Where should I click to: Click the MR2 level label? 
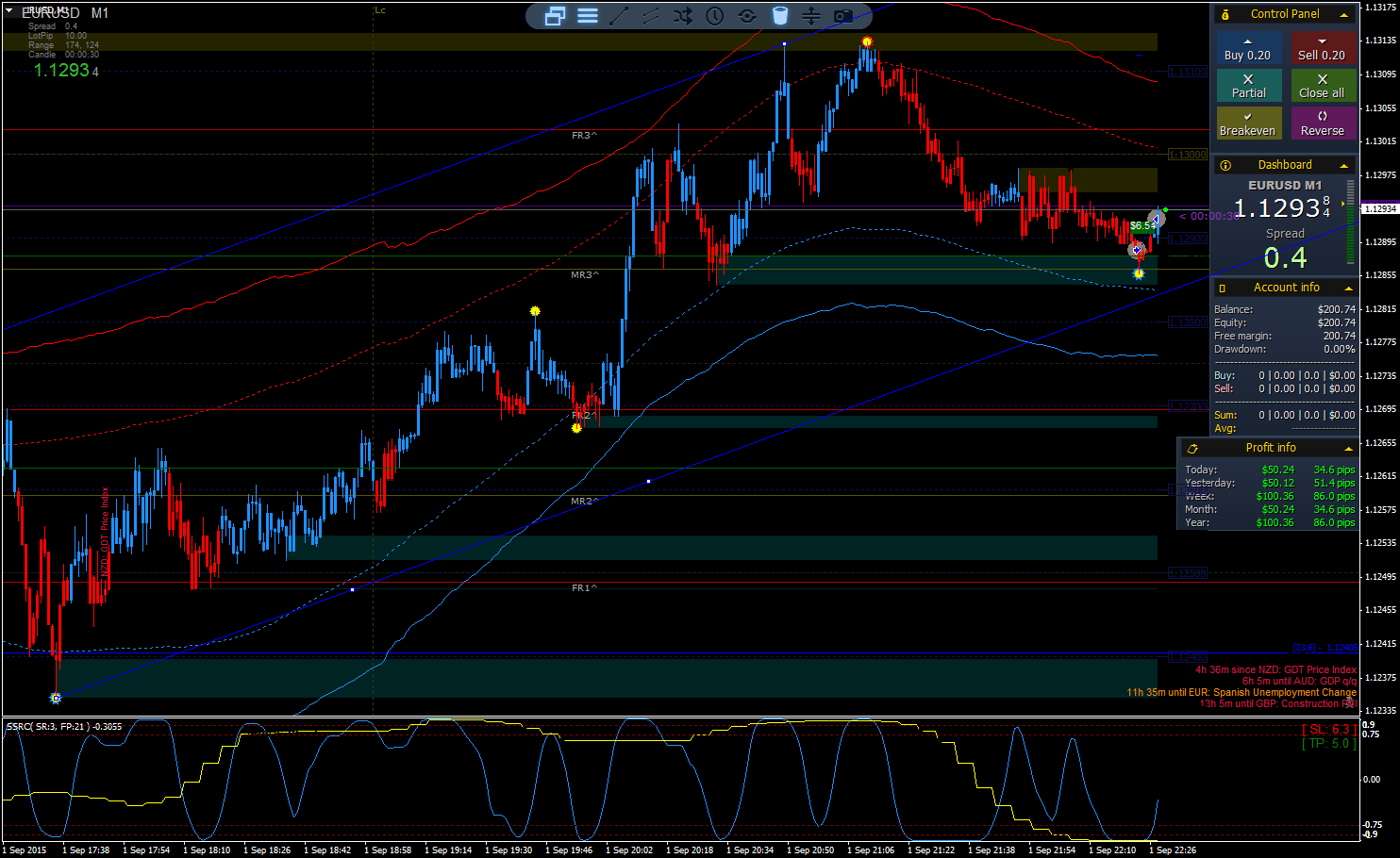[x=584, y=502]
